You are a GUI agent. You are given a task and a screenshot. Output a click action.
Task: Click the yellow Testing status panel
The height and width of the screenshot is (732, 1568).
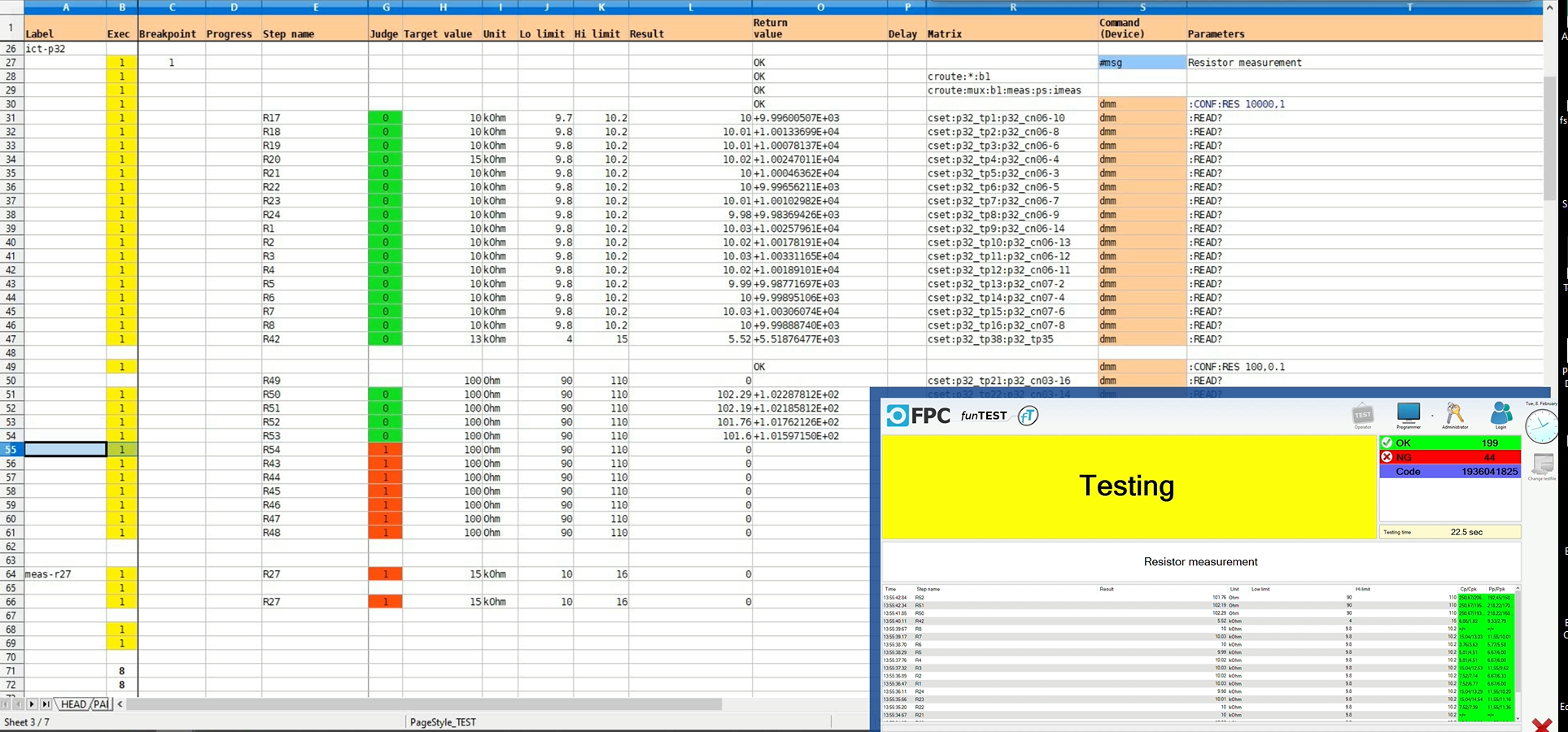coord(1129,486)
